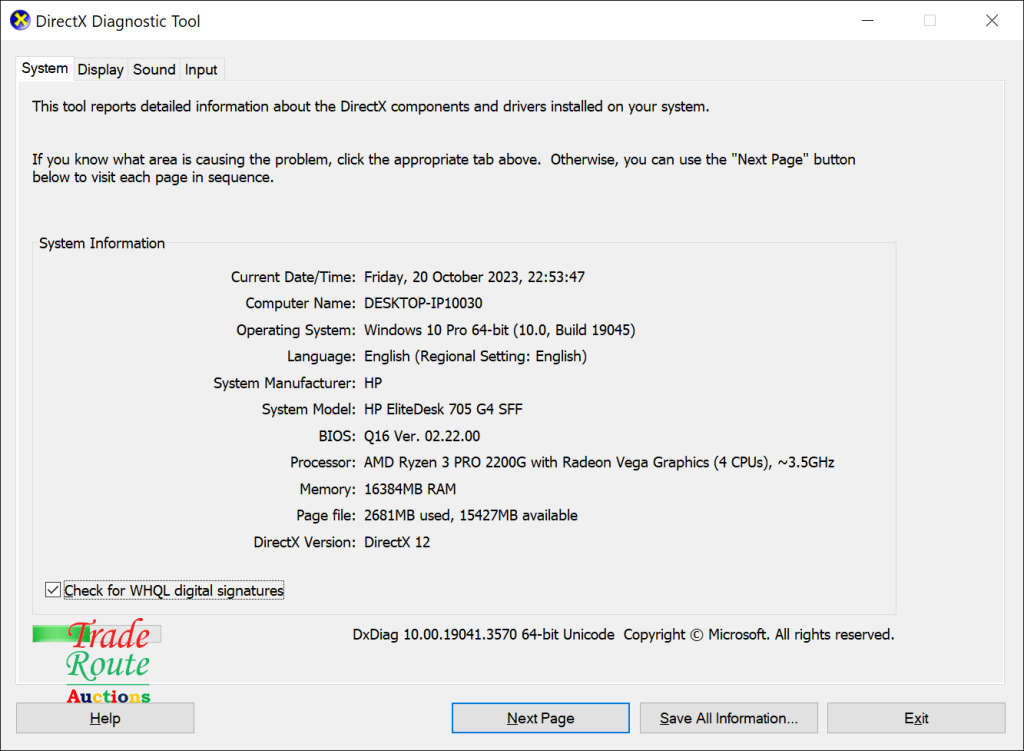Click the Next Page button
The height and width of the screenshot is (751, 1024).
pos(540,718)
